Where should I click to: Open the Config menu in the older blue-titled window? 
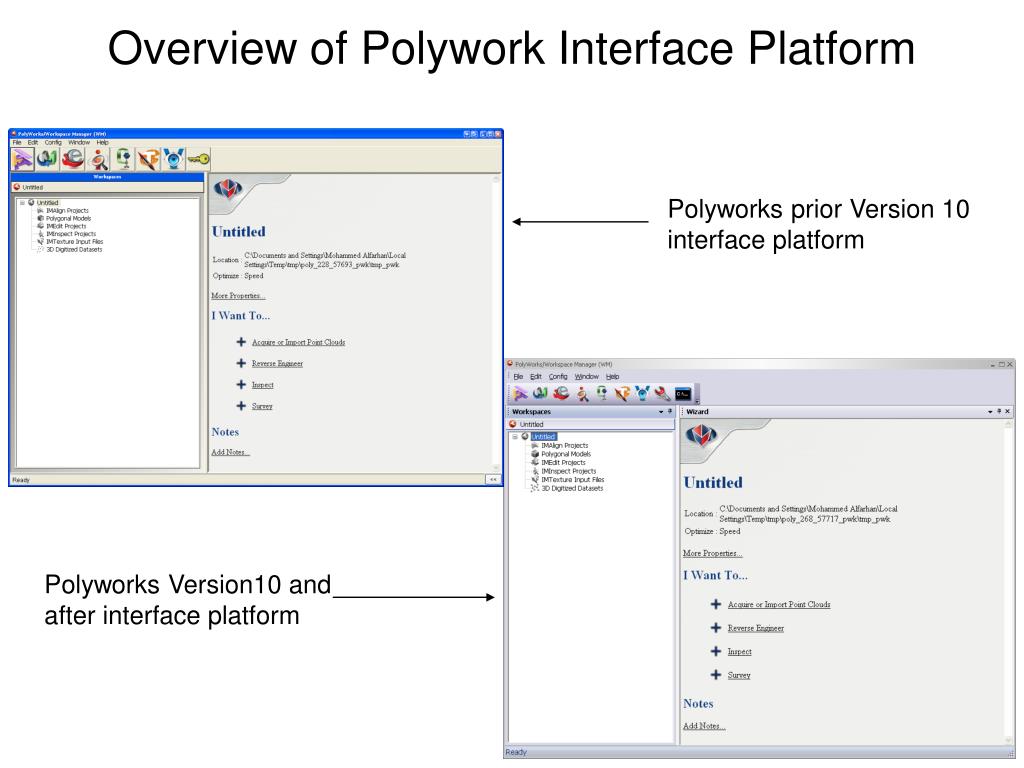tap(53, 142)
